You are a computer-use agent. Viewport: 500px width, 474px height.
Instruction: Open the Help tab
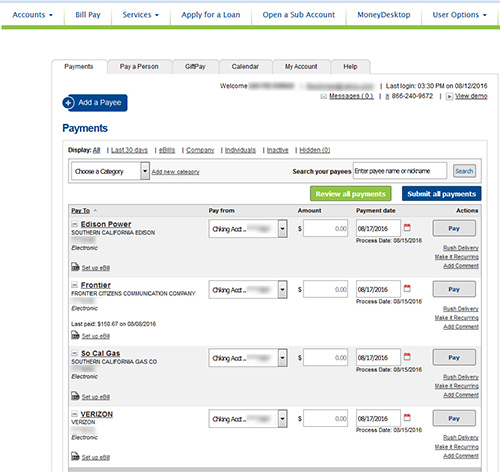[x=350, y=67]
